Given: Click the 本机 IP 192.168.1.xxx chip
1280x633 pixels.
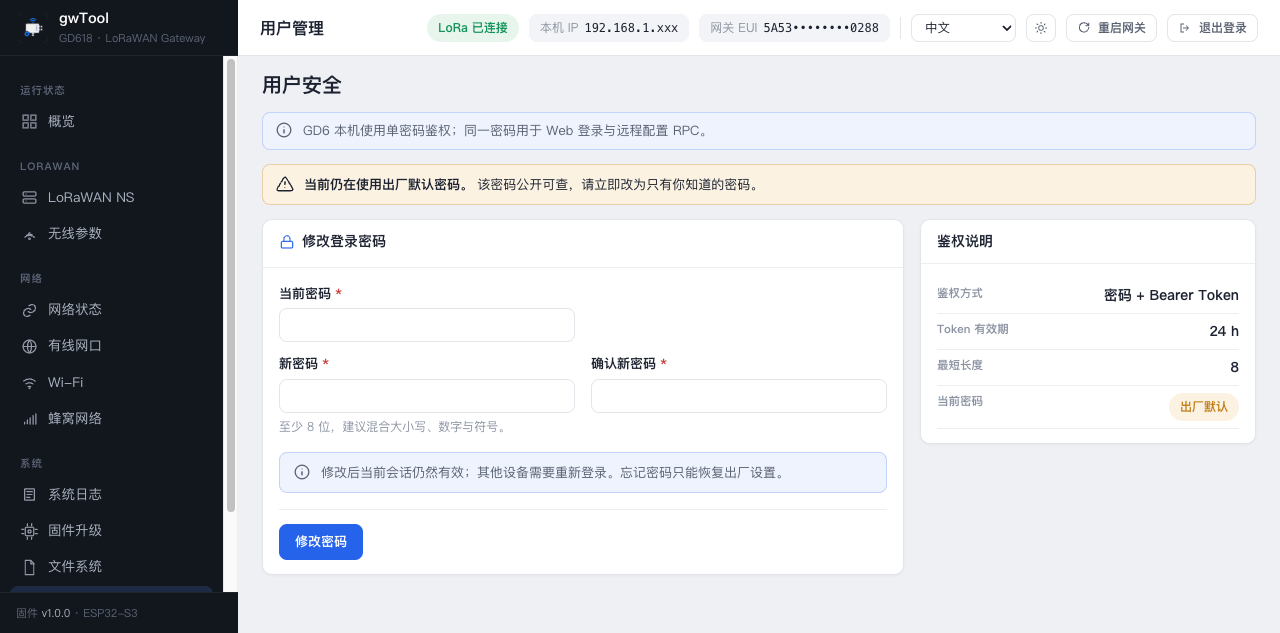Looking at the screenshot, I should tap(609, 28).
